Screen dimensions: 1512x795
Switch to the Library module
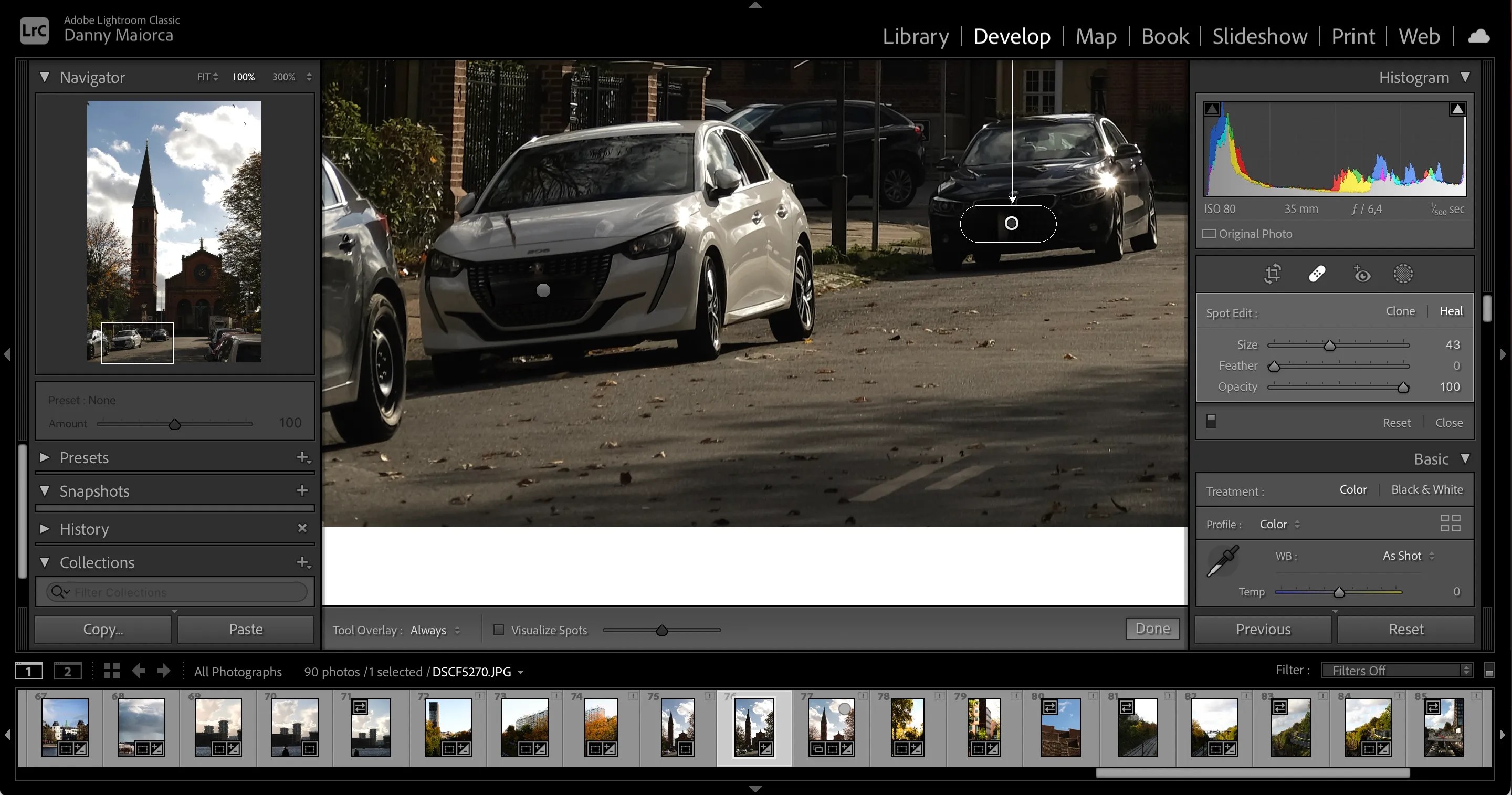point(916,36)
